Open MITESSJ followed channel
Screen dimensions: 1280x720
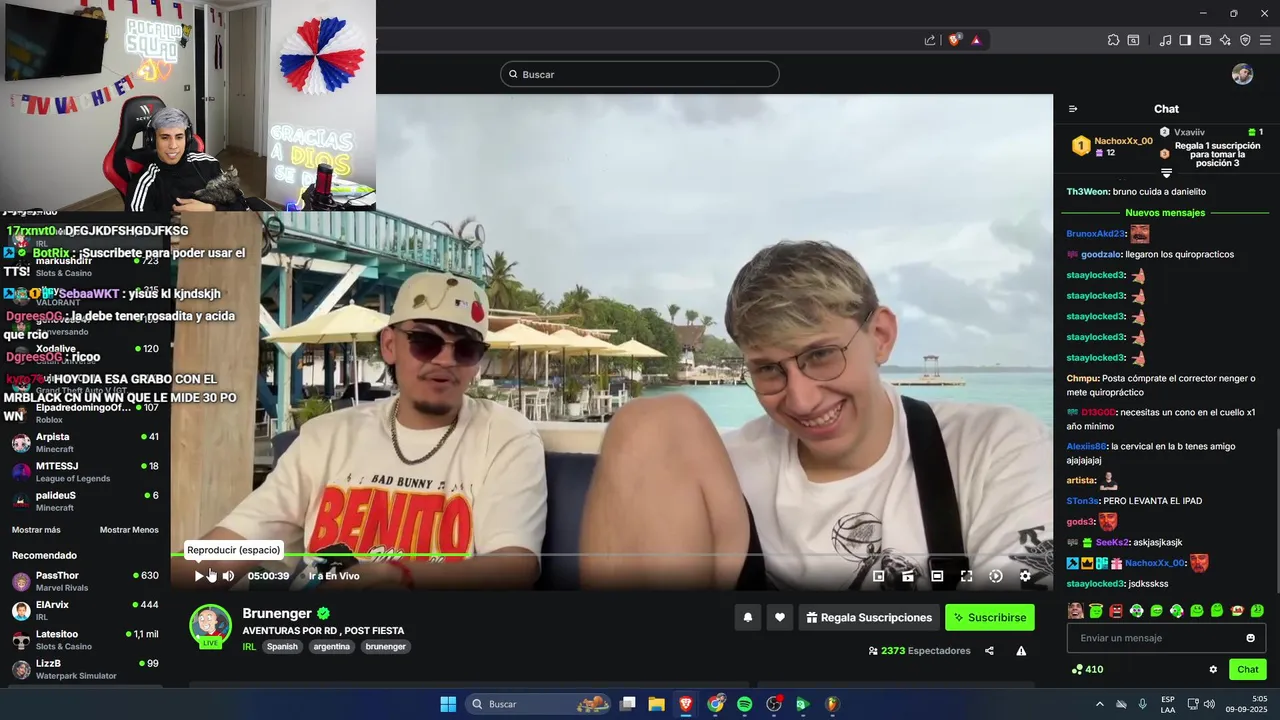85,471
